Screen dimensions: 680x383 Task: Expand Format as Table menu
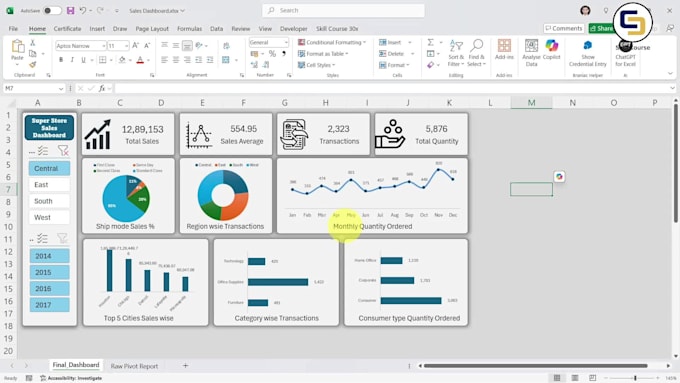pyautogui.click(x=323, y=54)
